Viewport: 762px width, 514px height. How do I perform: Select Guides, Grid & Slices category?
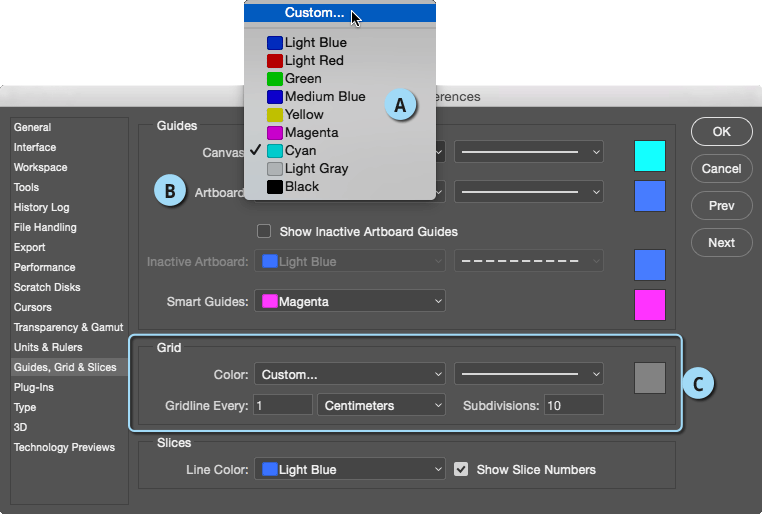pos(69,367)
